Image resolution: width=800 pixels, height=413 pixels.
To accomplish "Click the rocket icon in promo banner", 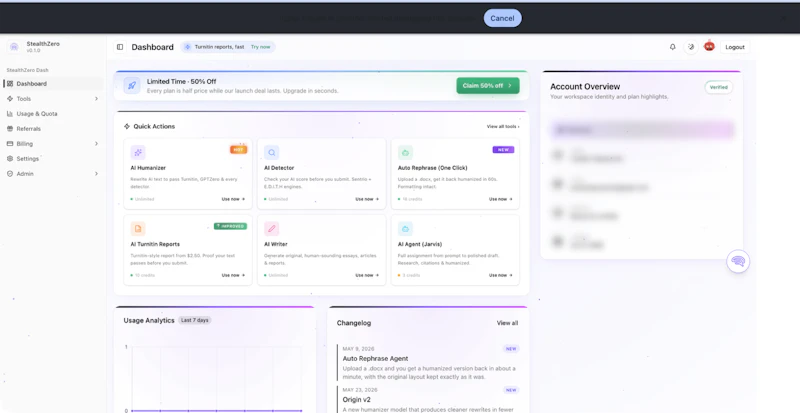I will point(132,86).
